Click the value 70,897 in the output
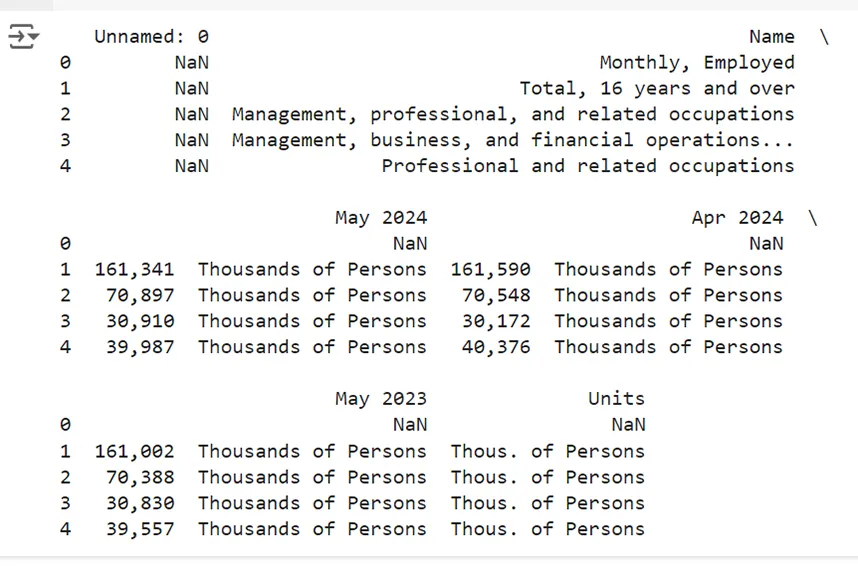The height and width of the screenshot is (574, 858). point(140,296)
